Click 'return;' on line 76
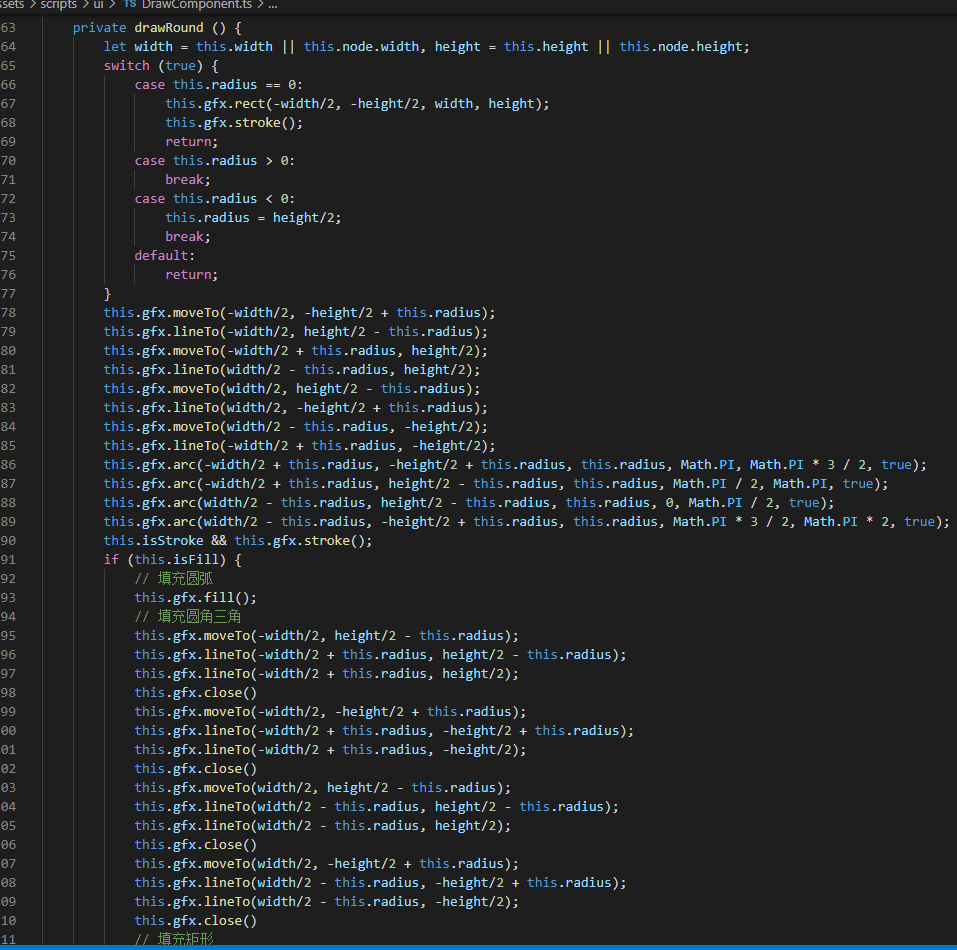Image resolution: width=957 pixels, height=950 pixels. [x=192, y=275]
